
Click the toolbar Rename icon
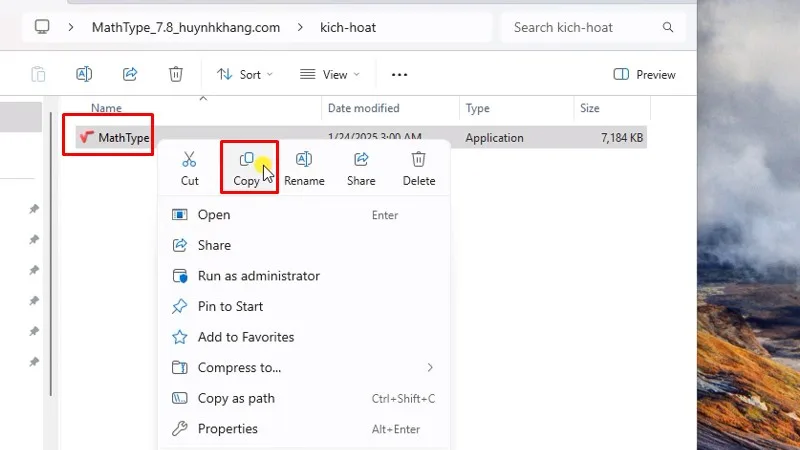[x=84, y=74]
